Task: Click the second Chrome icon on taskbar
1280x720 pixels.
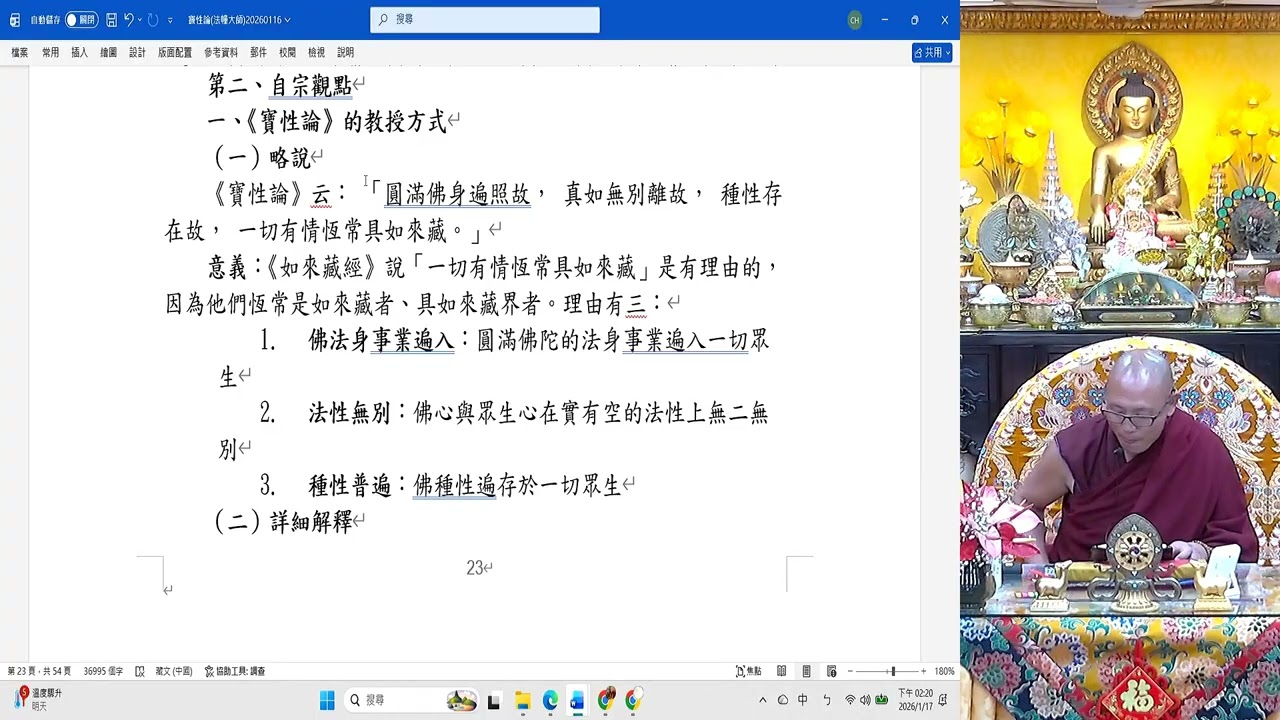Action: (x=634, y=700)
